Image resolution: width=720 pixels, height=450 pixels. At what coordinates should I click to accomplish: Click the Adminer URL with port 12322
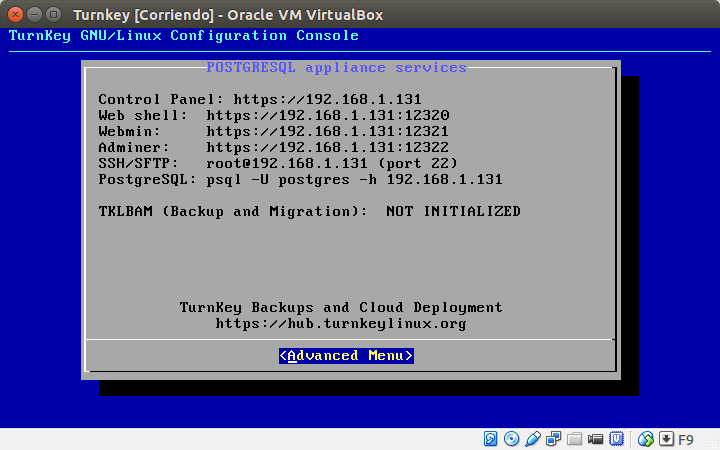327,147
